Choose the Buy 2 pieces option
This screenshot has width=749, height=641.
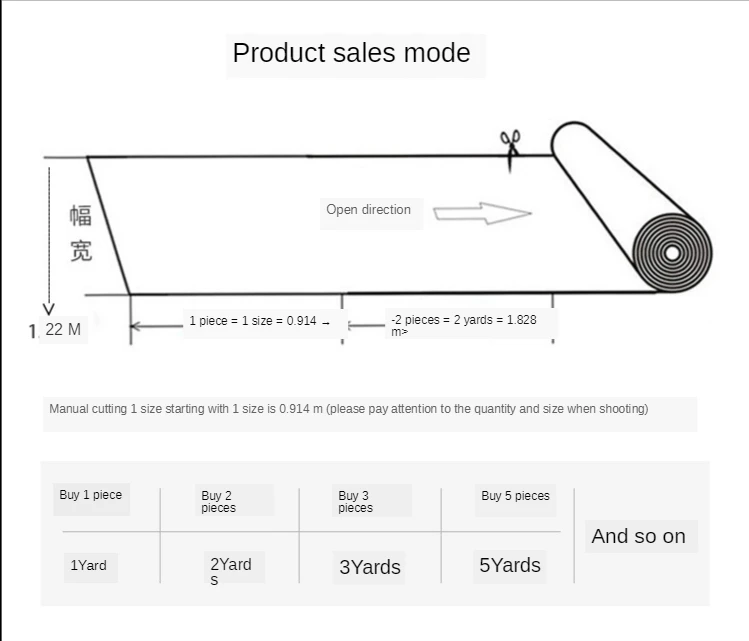pyautogui.click(x=219, y=502)
